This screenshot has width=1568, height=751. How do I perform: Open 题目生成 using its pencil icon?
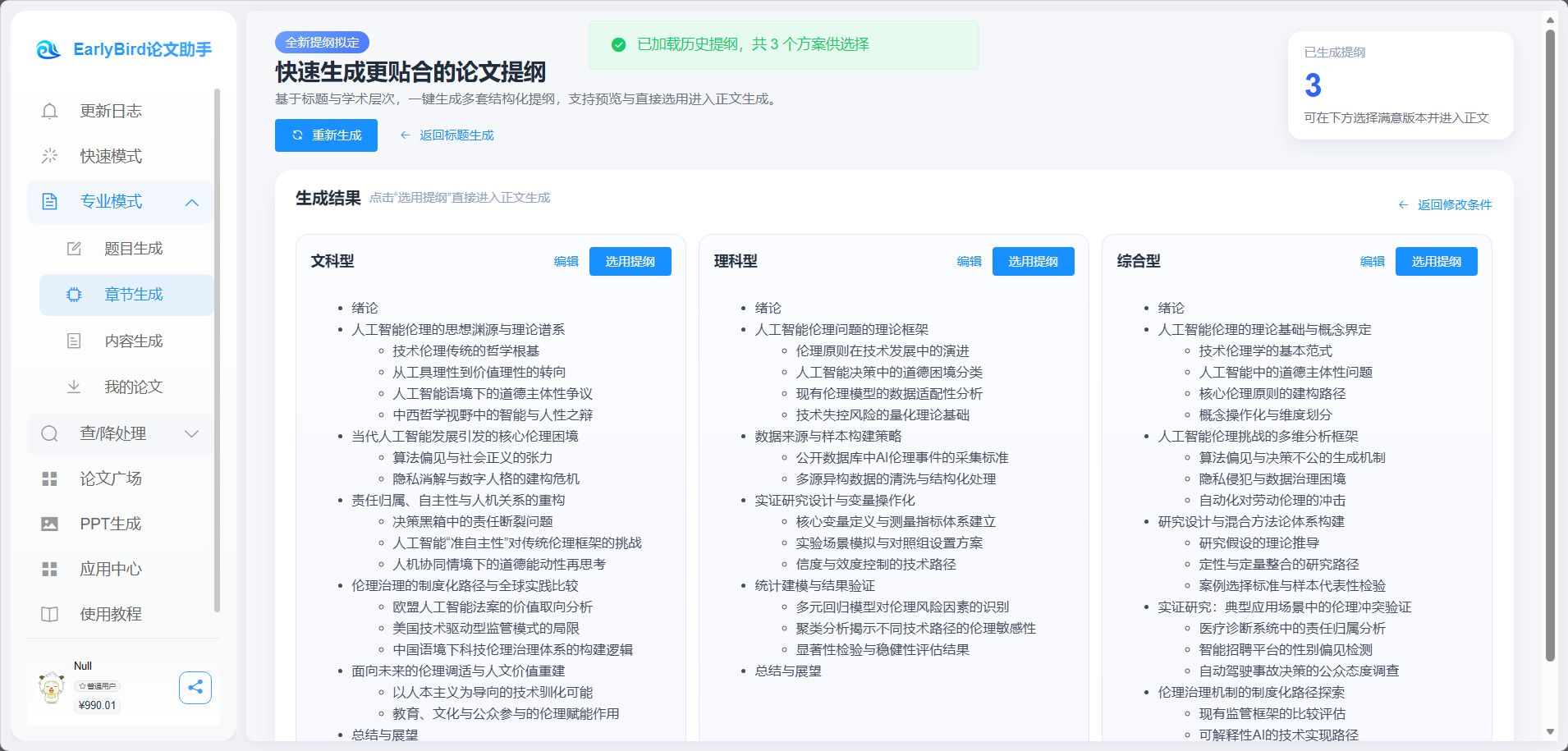[74, 248]
